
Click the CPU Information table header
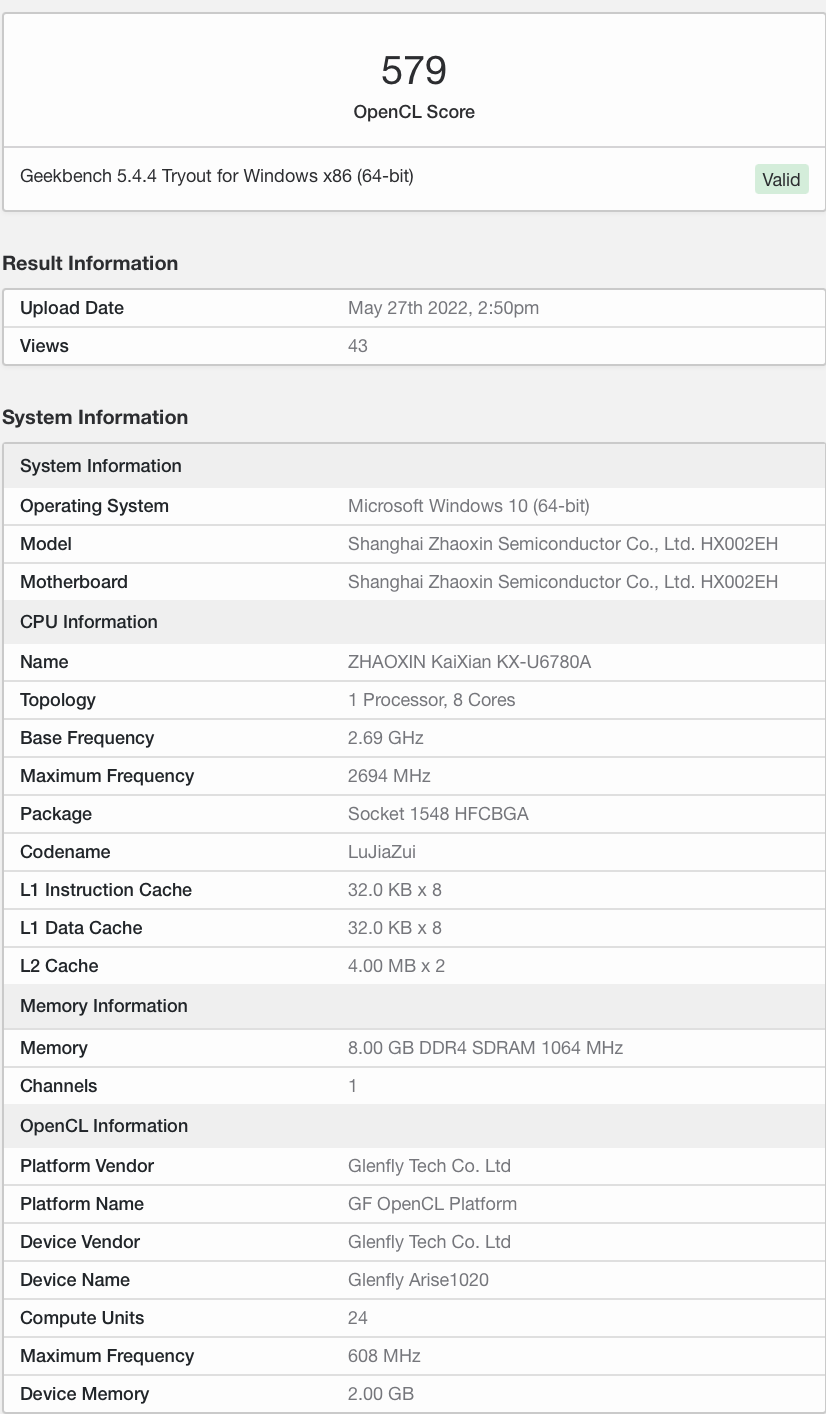(89, 622)
